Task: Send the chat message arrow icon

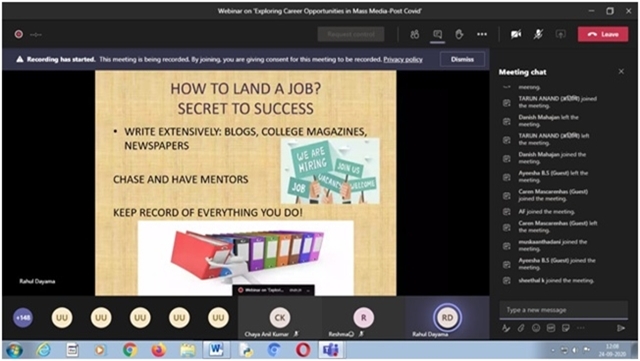Action: click(621, 328)
